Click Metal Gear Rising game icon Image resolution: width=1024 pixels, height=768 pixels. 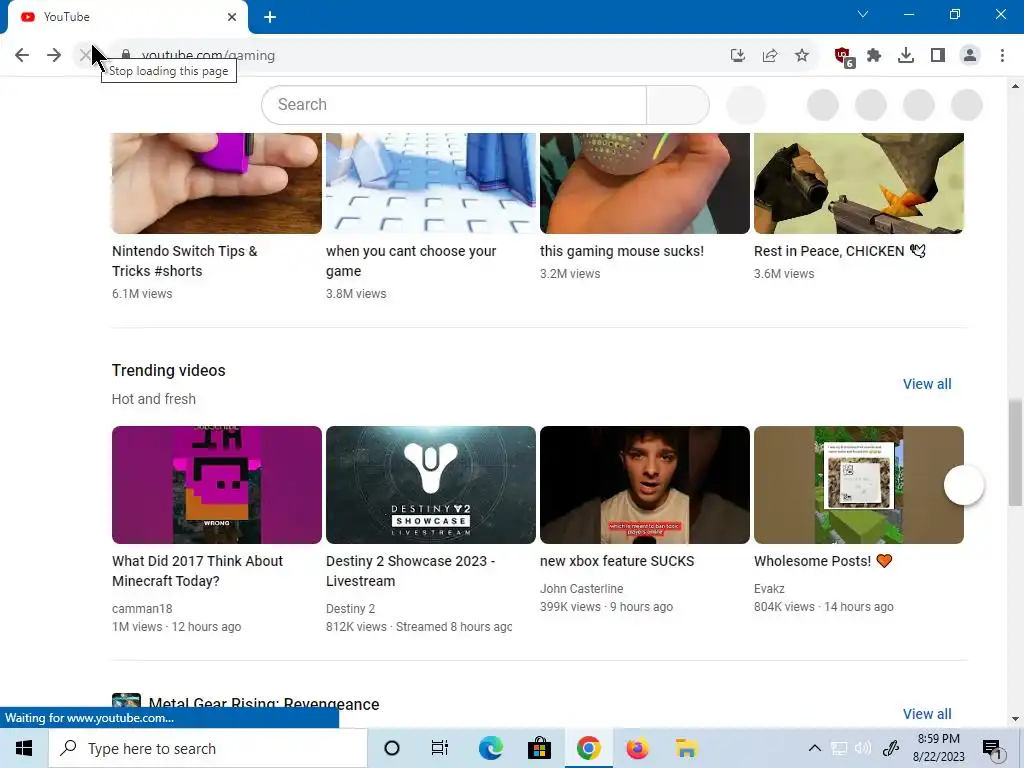[126, 703]
